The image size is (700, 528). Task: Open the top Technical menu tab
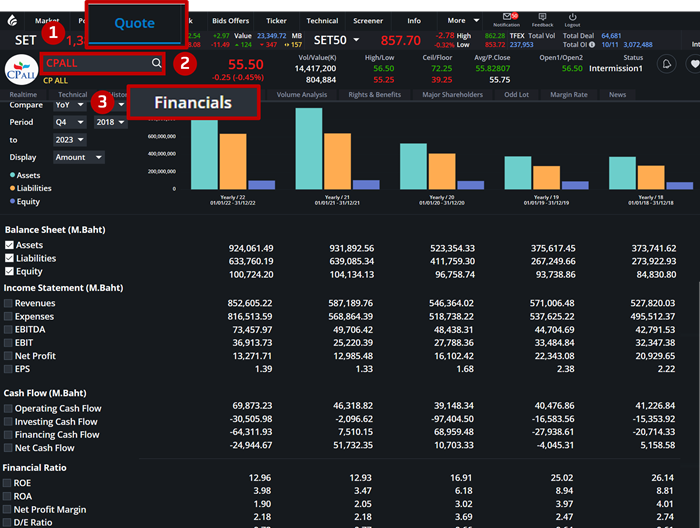[322, 21]
